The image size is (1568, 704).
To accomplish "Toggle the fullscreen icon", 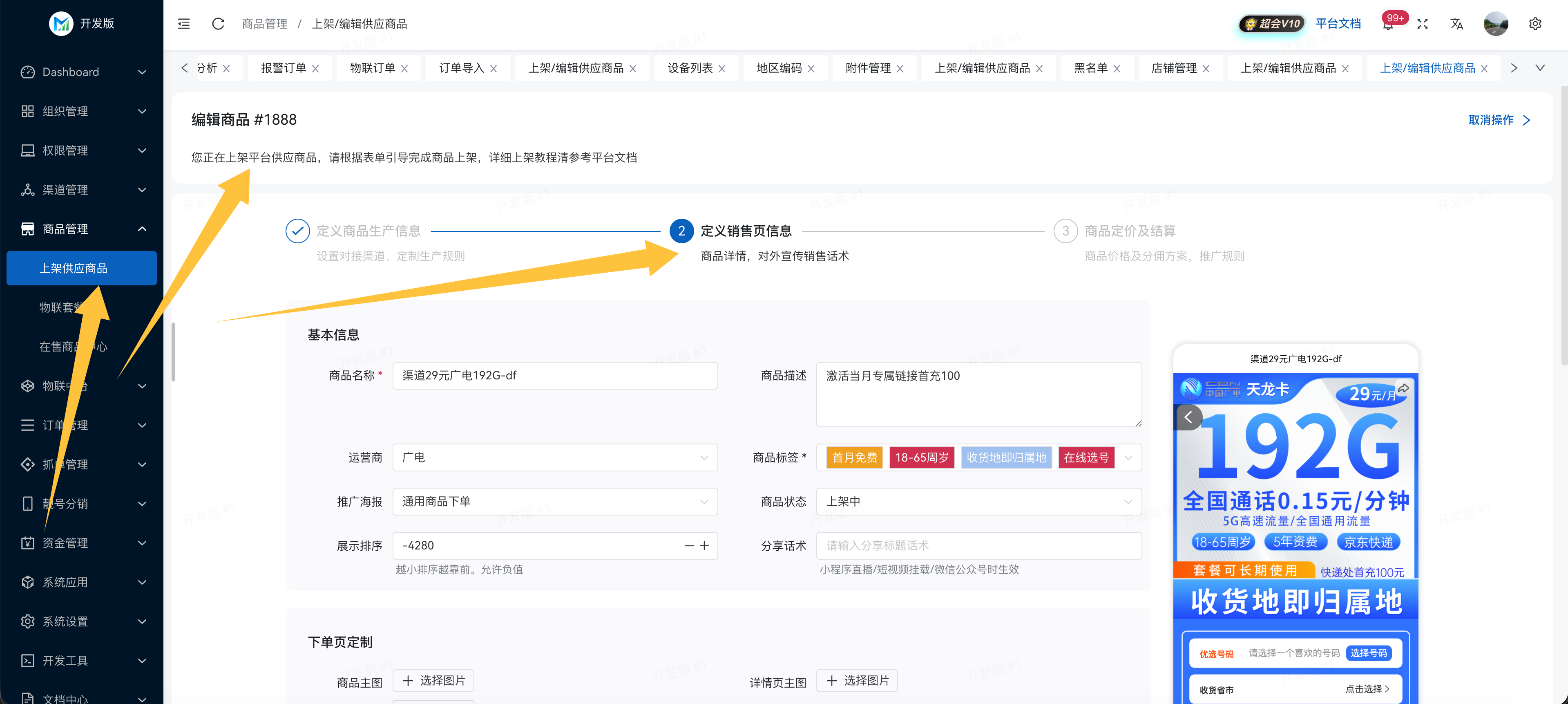I will pos(1423,24).
